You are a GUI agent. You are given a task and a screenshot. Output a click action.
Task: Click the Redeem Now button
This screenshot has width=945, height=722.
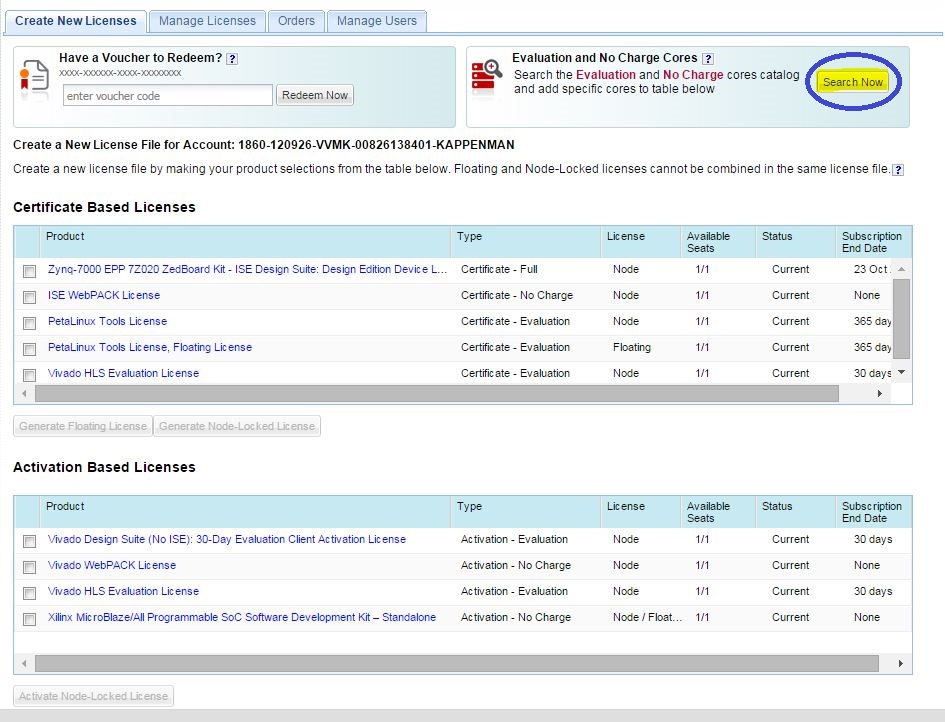coord(315,95)
